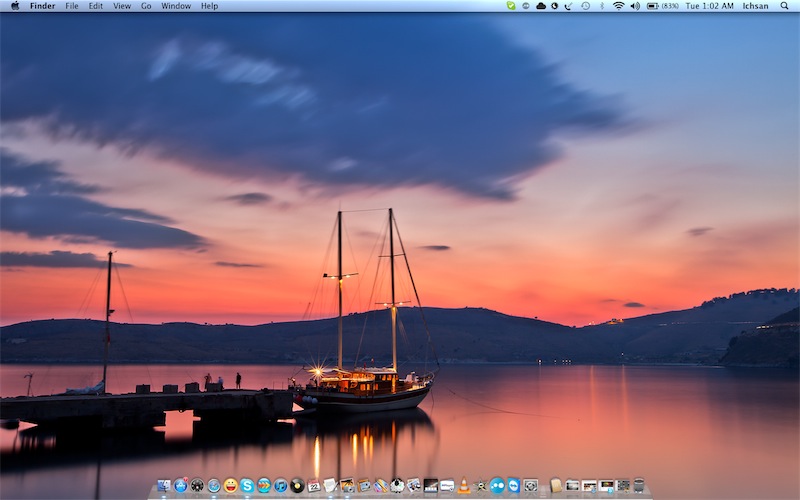This screenshot has height=500, width=800.
Task: Open the piano keys app icon
Action: tap(431, 485)
